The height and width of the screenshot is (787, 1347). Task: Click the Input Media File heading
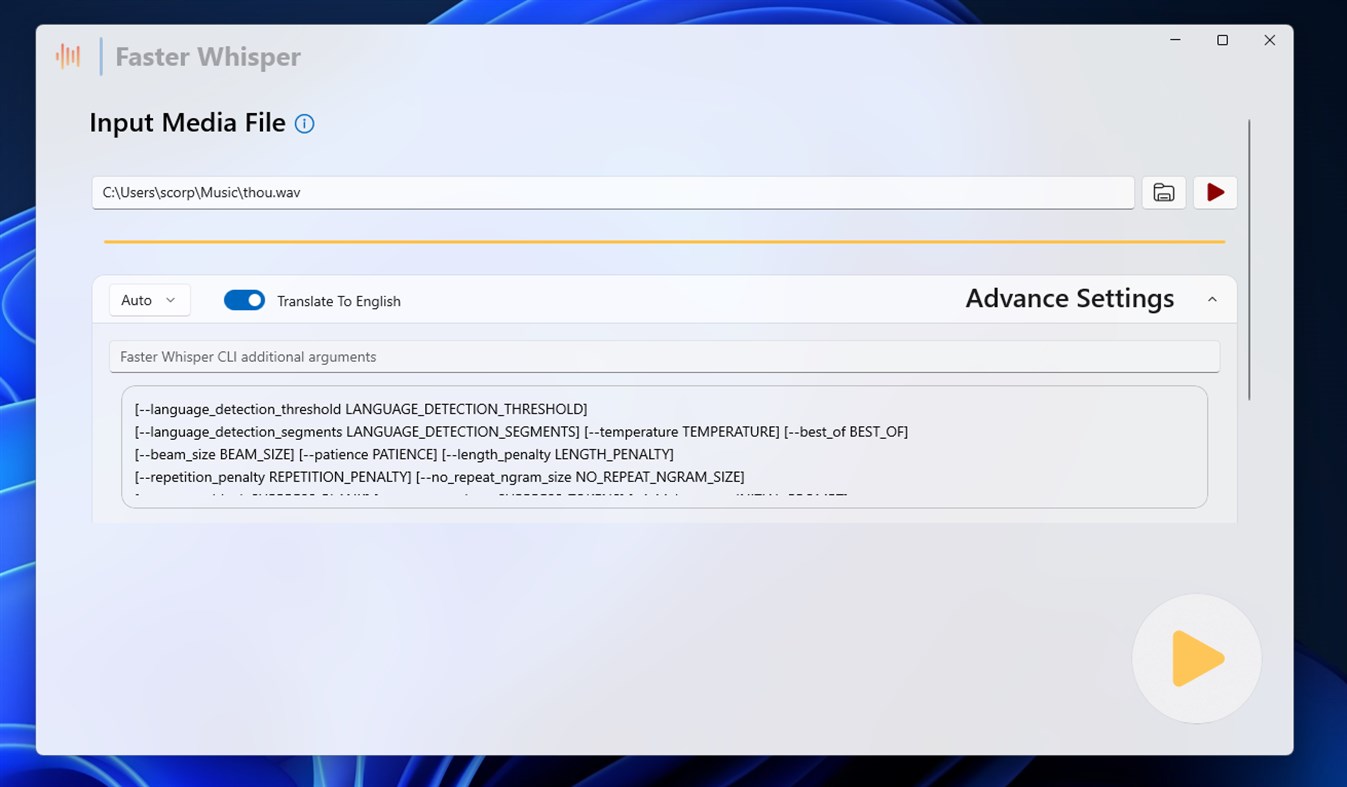[x=187, y=123]
